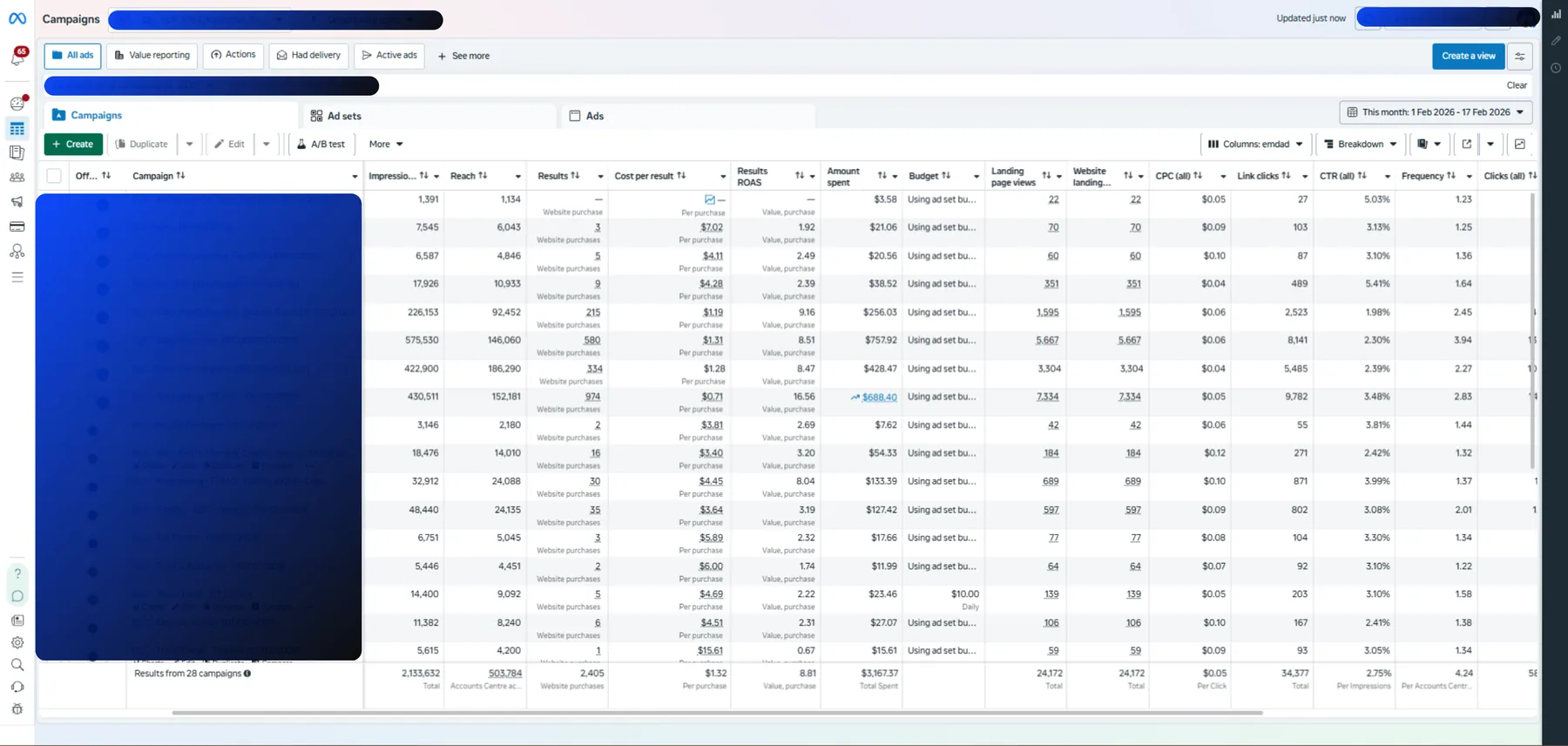Open reports dropdown next to Breakdown
The height and width of the screenshot is (746, 1568).
click(1429, 144)
